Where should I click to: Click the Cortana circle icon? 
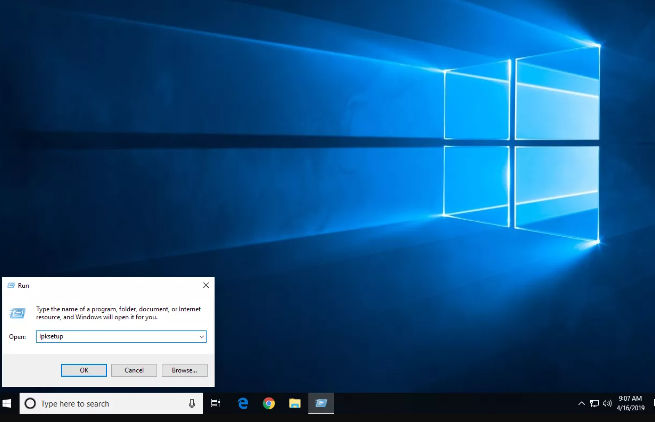point(30,404)
